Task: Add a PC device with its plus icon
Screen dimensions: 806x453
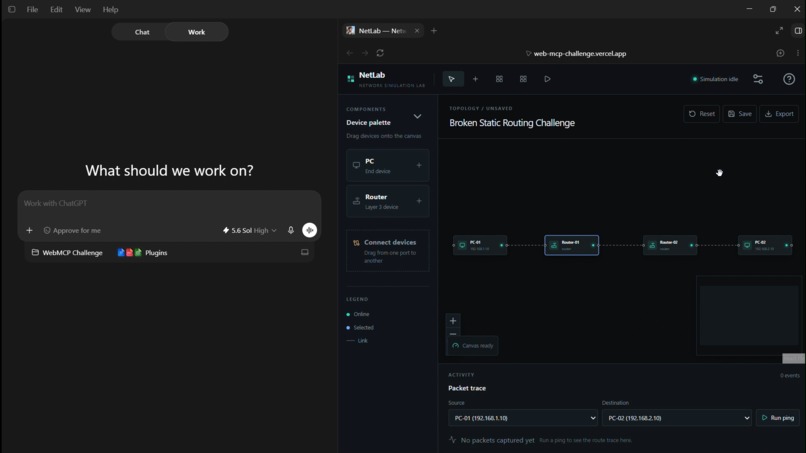Action: click(x=419, y=166)
